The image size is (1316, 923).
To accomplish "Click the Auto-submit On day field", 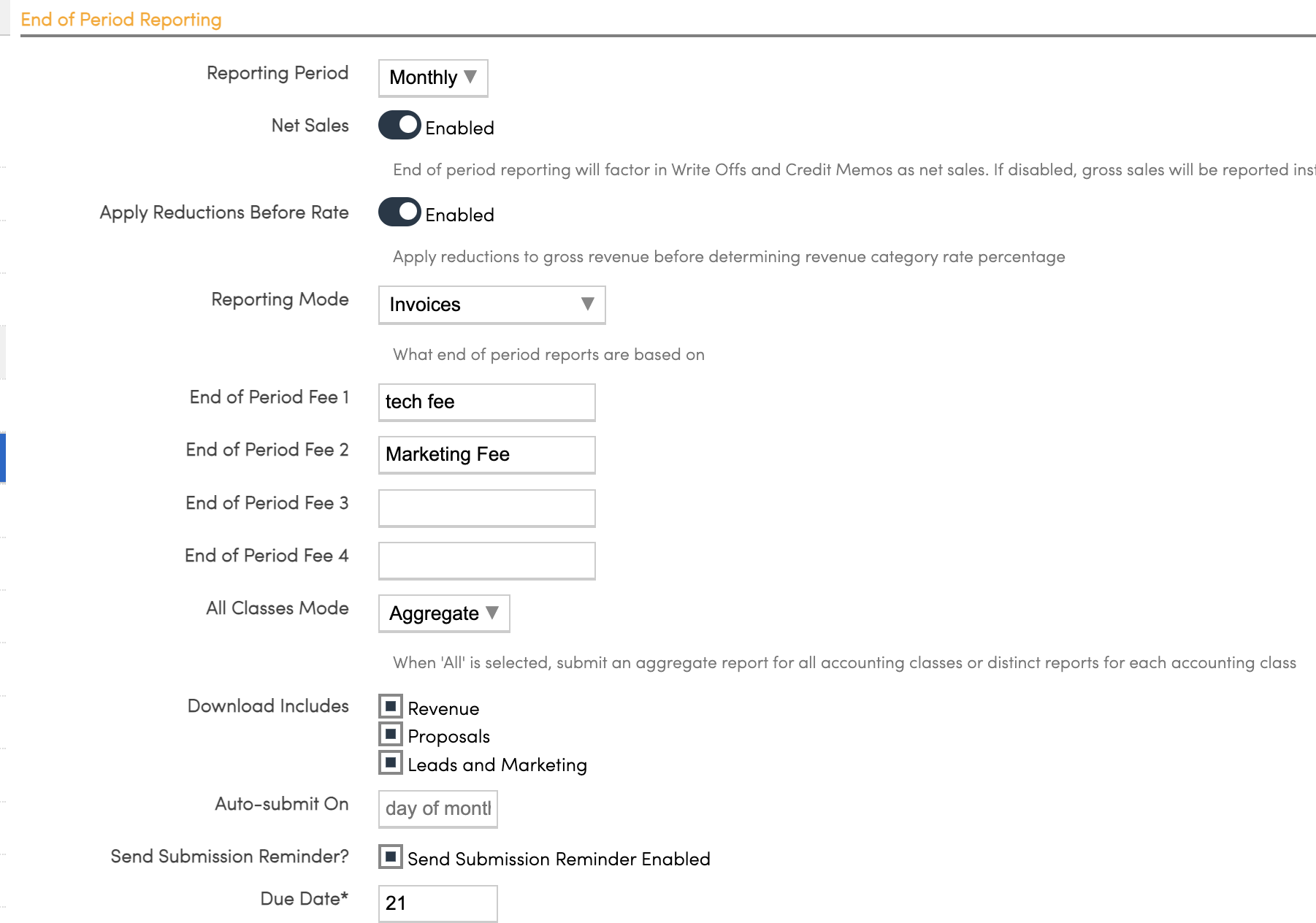I will pos(437,809).
